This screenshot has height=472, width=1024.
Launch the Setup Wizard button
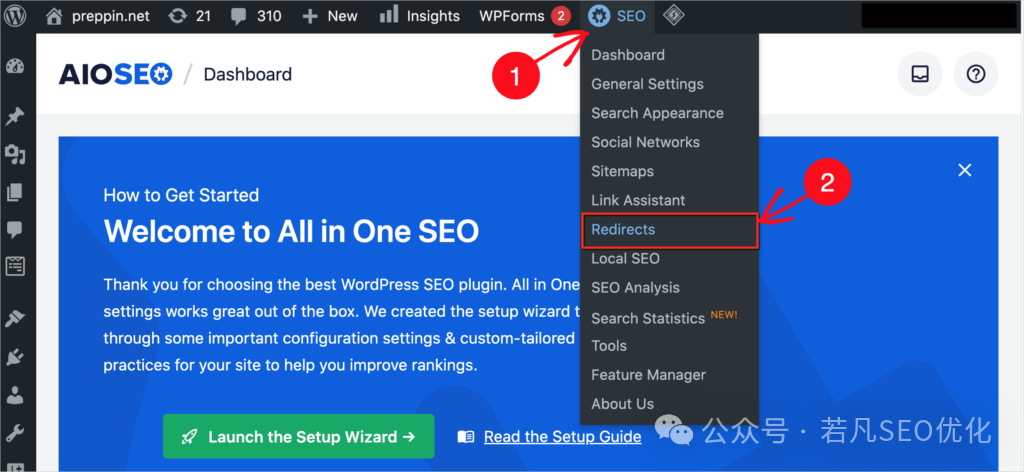[x=298, y=436]
